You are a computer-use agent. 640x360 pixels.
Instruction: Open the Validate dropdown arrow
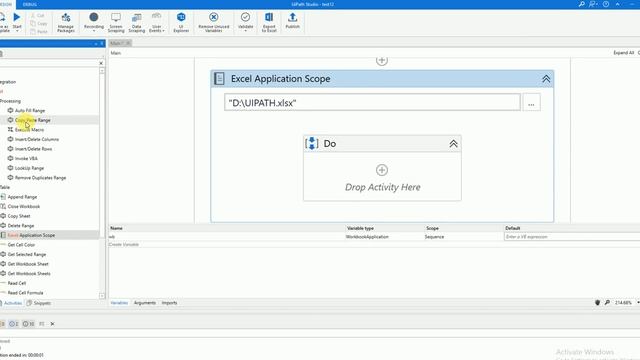click(x=245, y=31)
